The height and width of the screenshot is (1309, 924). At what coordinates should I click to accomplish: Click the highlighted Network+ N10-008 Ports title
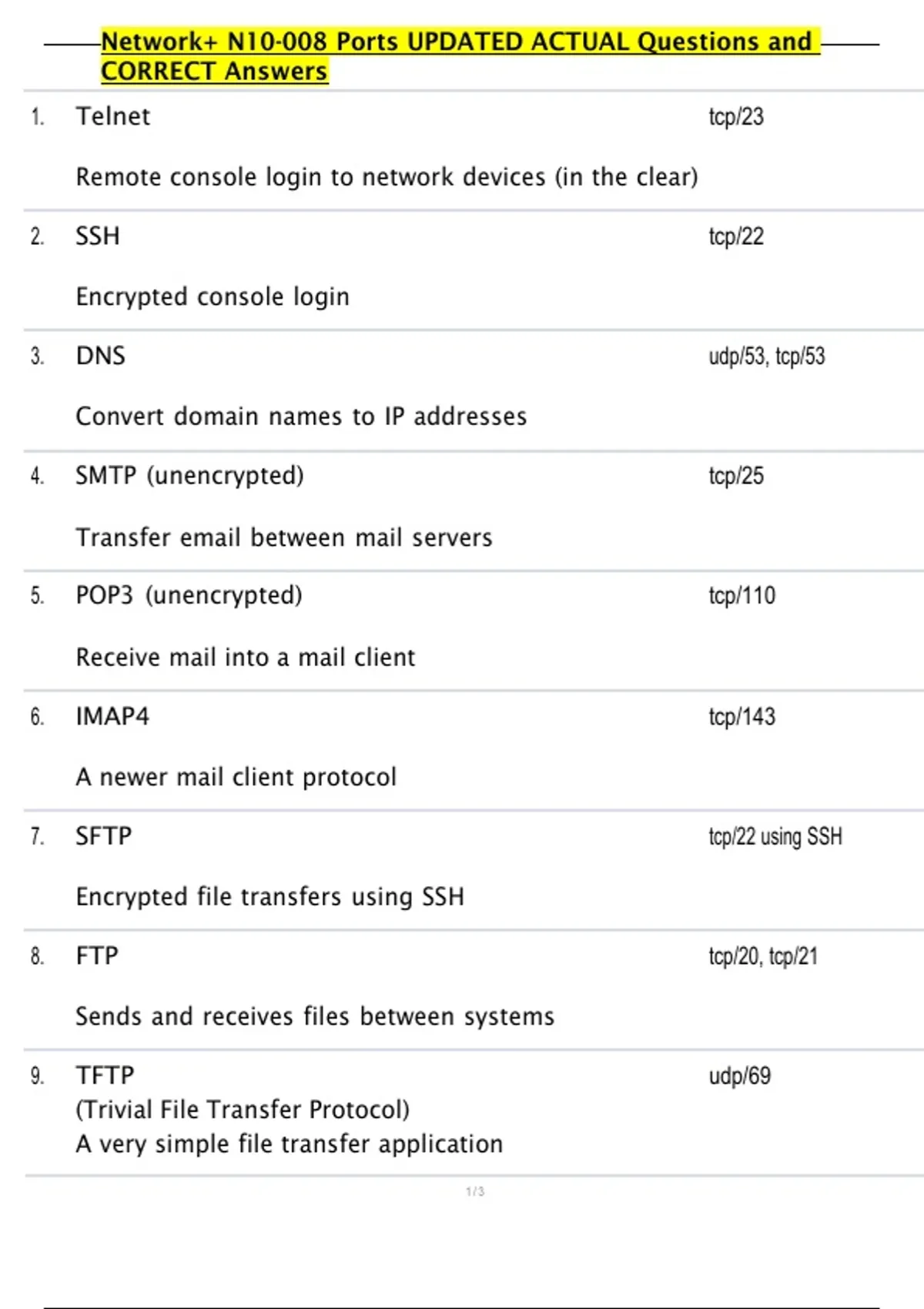coord(460,55)
